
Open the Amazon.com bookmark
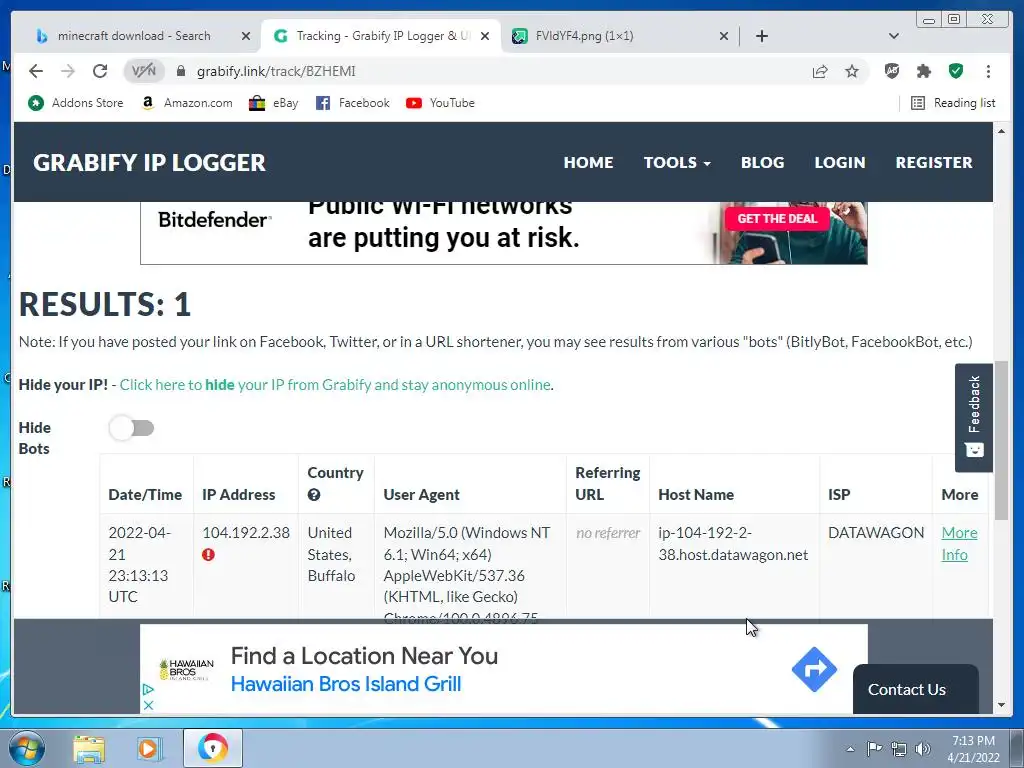tap(187, 103)
